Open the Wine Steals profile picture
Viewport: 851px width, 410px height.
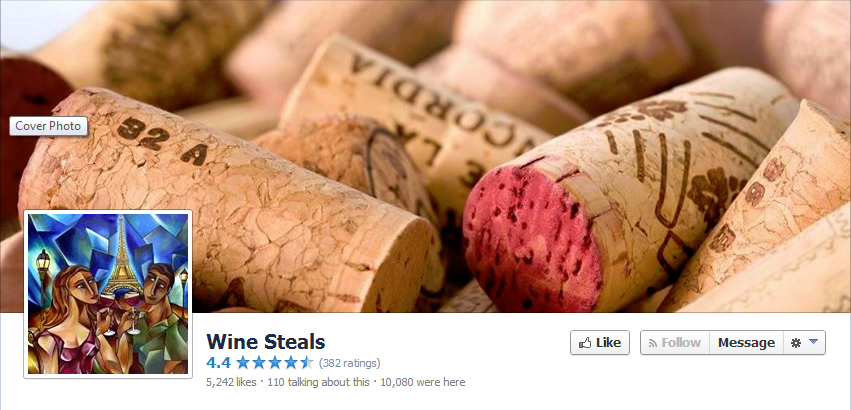[x=108, y=294]
